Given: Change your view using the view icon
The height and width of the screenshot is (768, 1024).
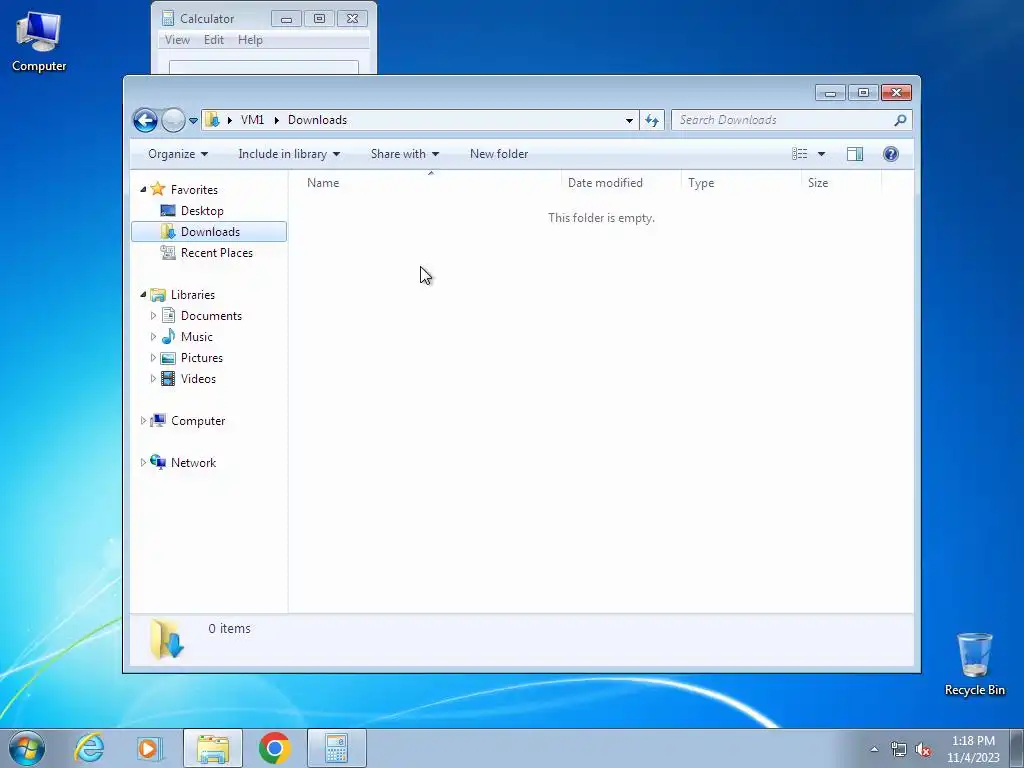Looking at the screenshot, I should point(799,154).
